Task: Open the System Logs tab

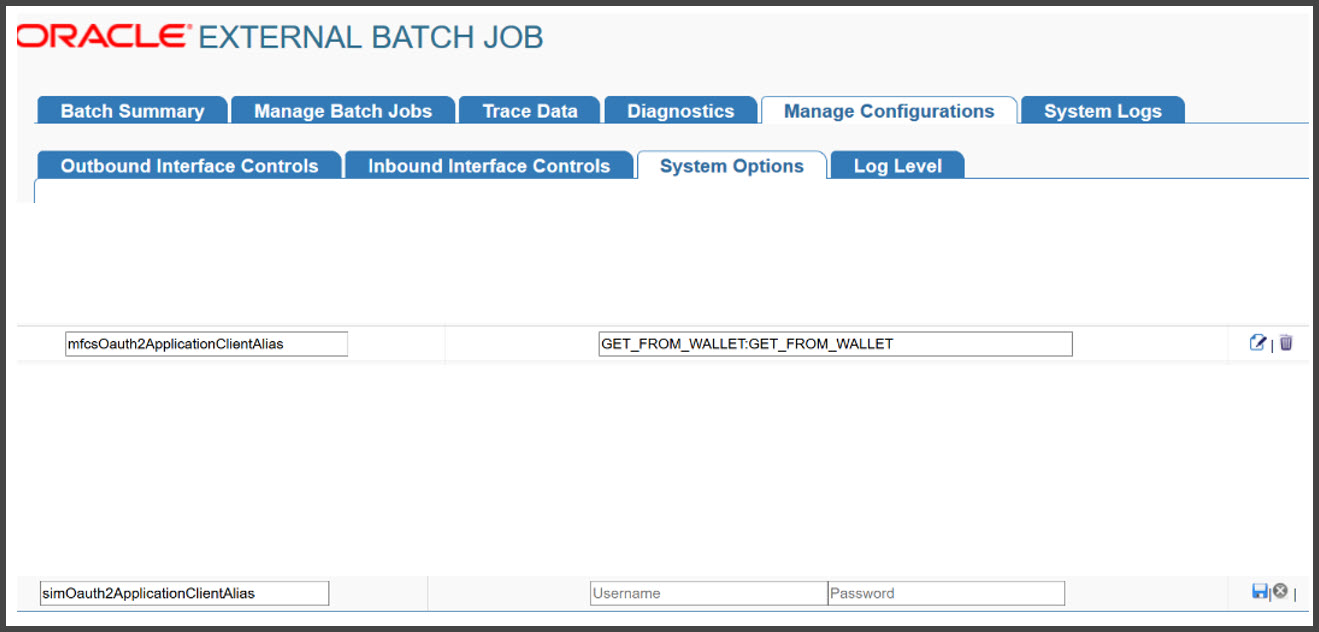Action: pos(1103,111)
